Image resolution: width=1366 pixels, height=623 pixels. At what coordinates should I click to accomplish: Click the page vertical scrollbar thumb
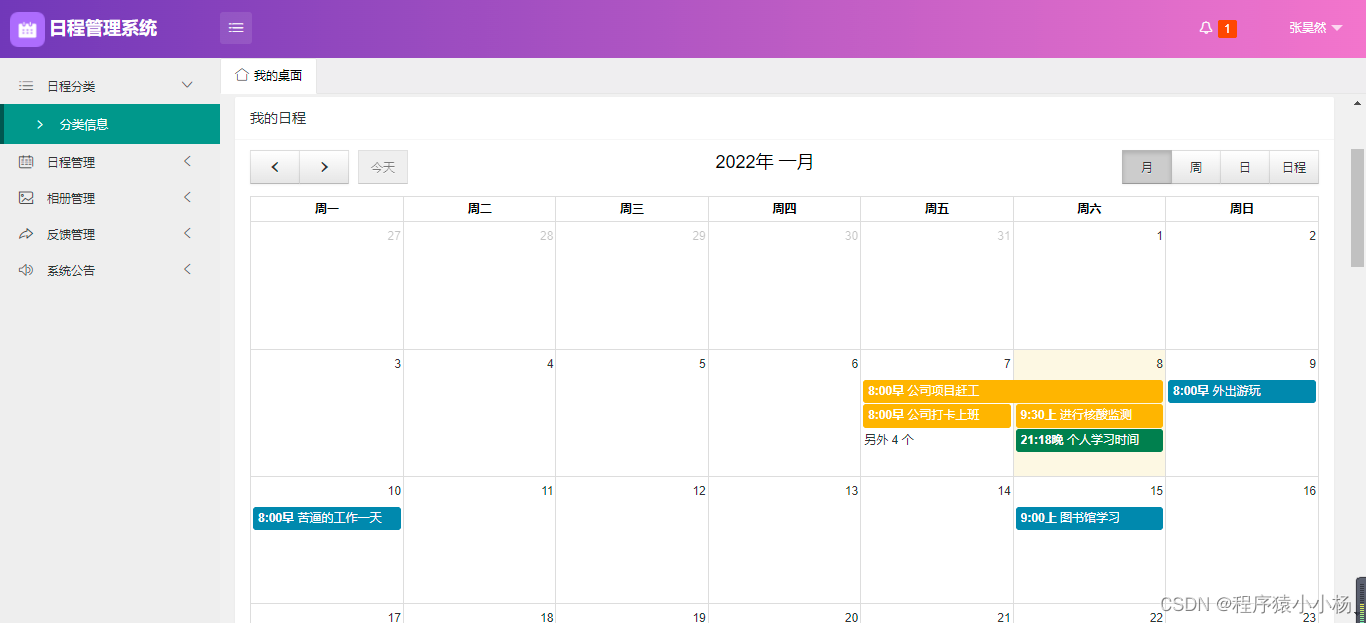click(x=1357, y=208)
